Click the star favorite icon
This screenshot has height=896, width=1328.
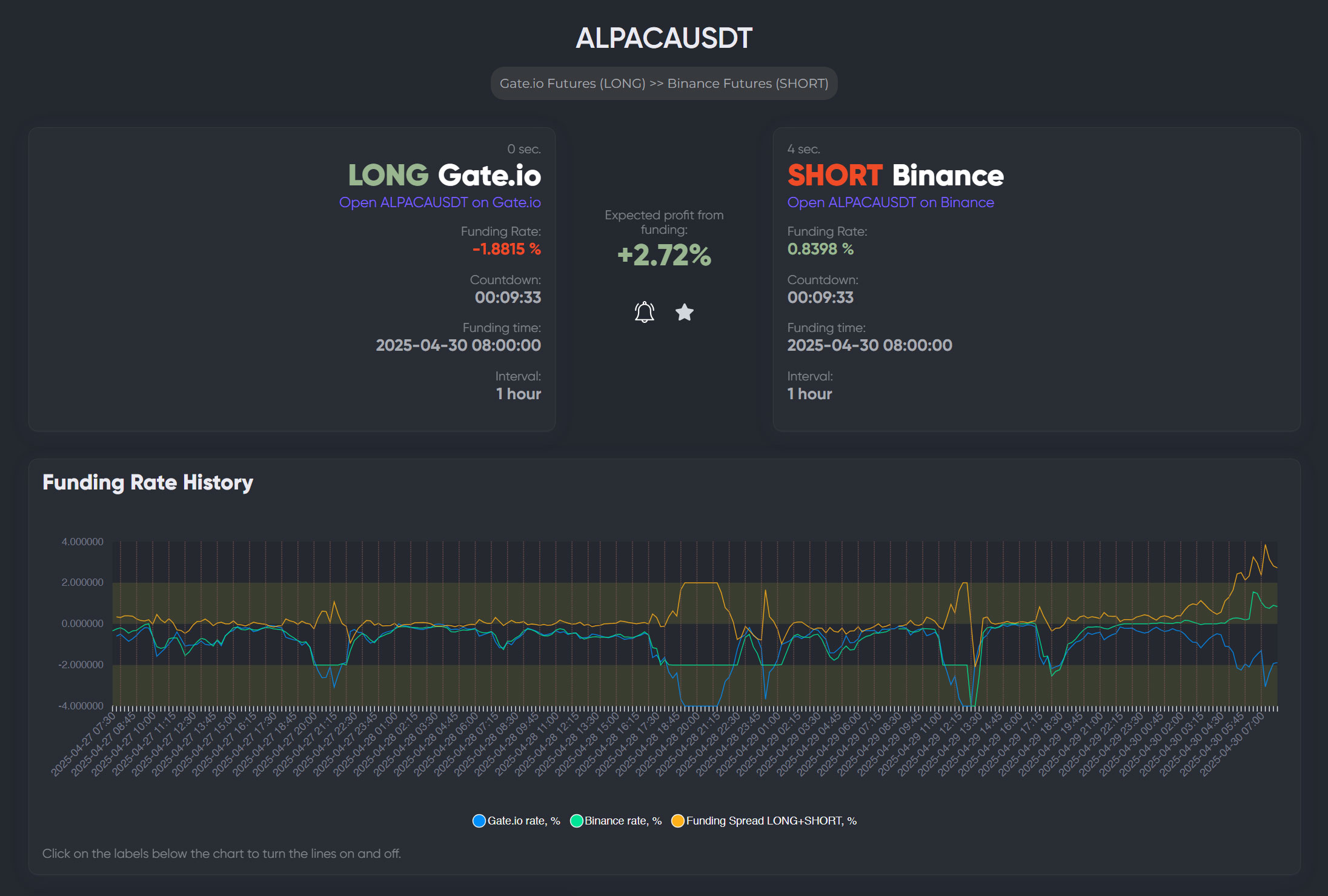coord(684,312)
